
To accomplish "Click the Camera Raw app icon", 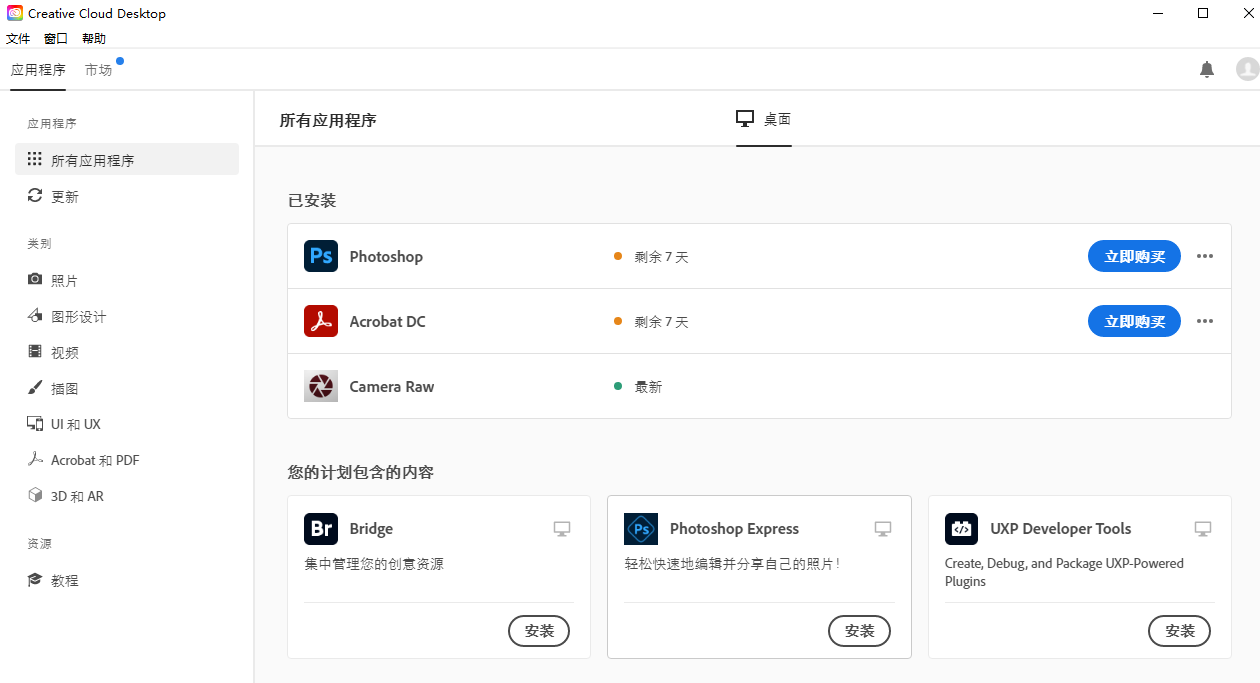I will click(321, 386).
